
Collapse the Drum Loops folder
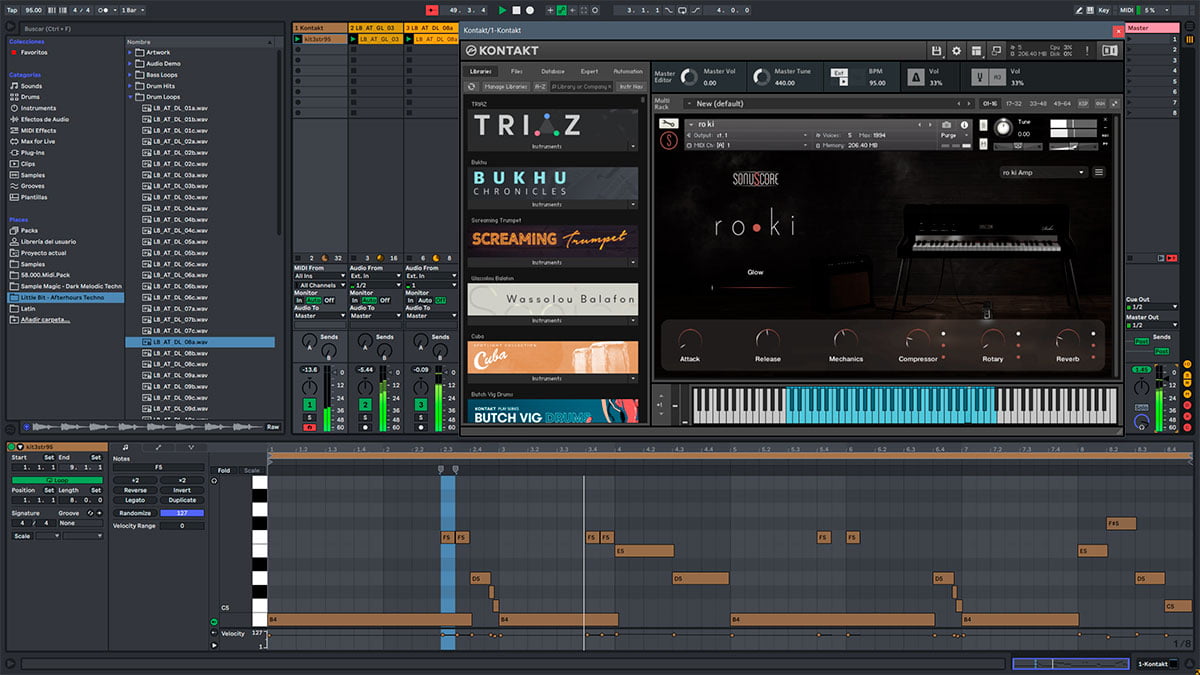(x=130, y=97)
